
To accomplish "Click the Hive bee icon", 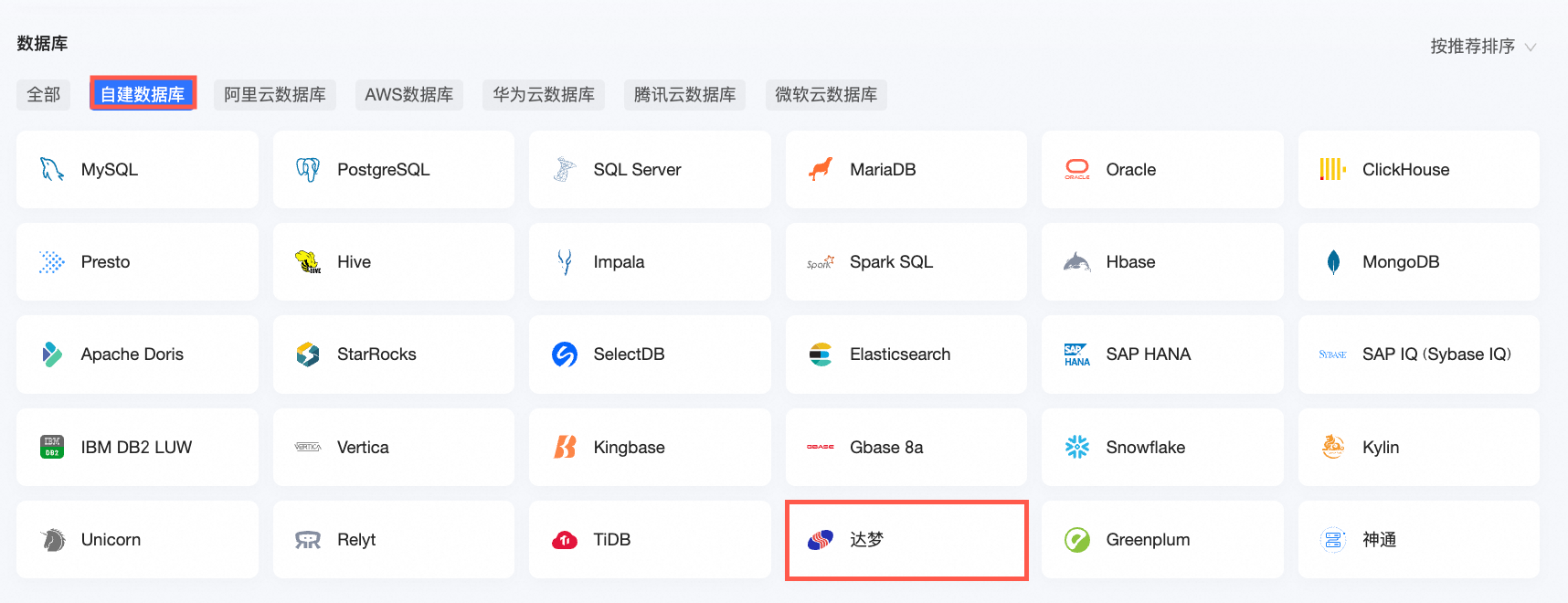I will pos(308,262).
